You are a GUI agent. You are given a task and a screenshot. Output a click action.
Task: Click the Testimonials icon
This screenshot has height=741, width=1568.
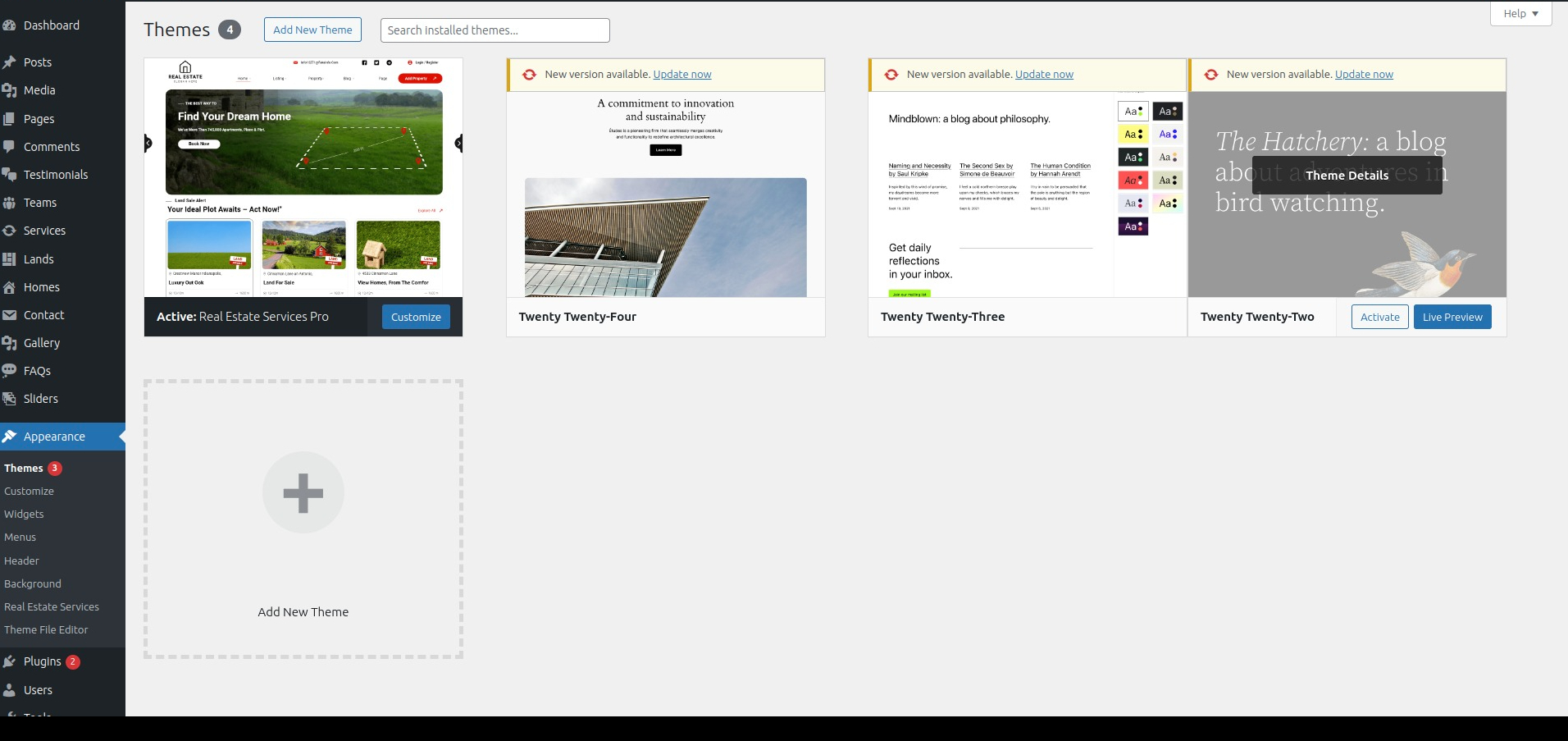pos(9,175)
